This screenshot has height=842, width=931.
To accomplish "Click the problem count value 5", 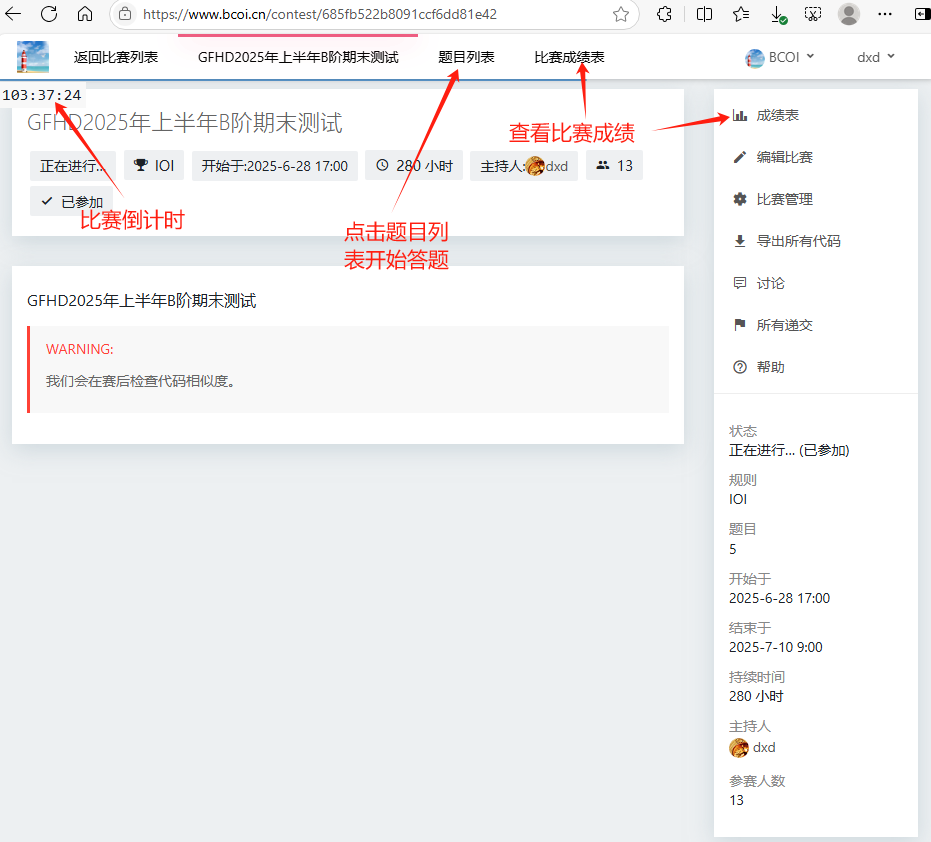I will coord(733,549).
